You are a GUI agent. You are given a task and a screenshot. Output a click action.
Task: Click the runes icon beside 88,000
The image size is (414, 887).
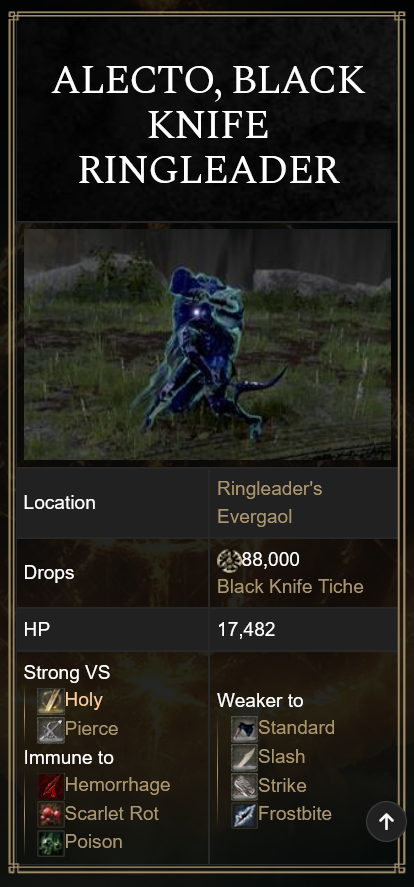click(x=229, y=560)
